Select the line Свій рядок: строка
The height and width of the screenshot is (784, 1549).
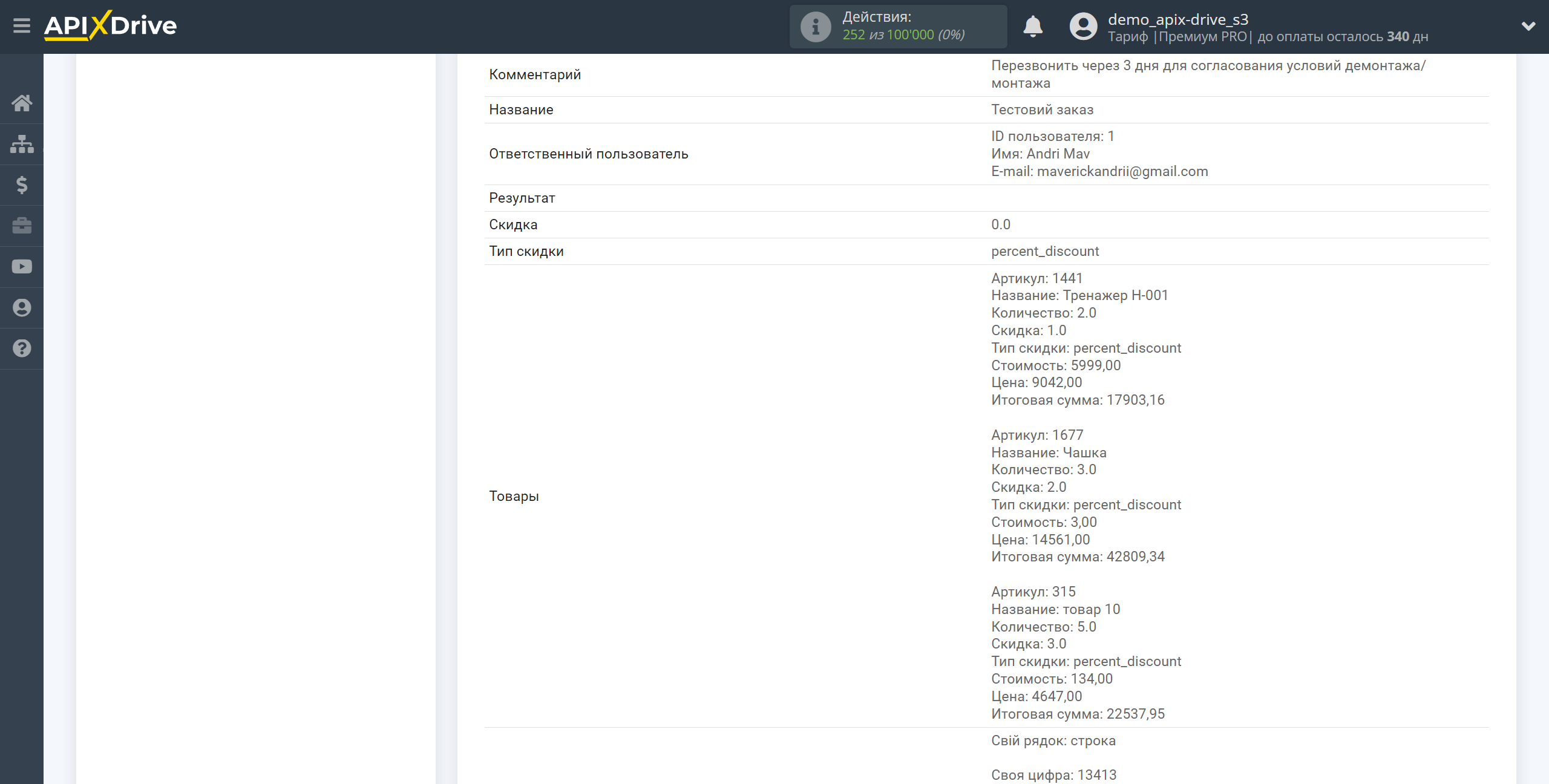coord(1053,740)
